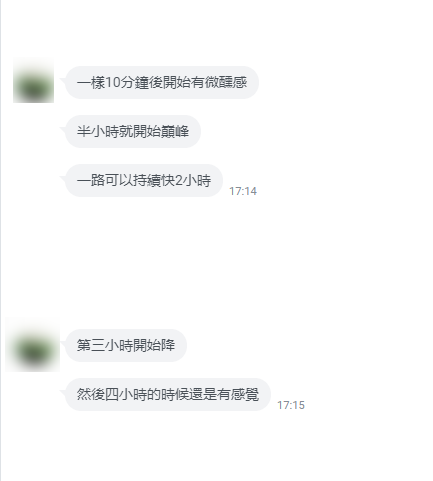
Task: Click the word 半小時 starting the second bubble
Action: coord(98,131)
